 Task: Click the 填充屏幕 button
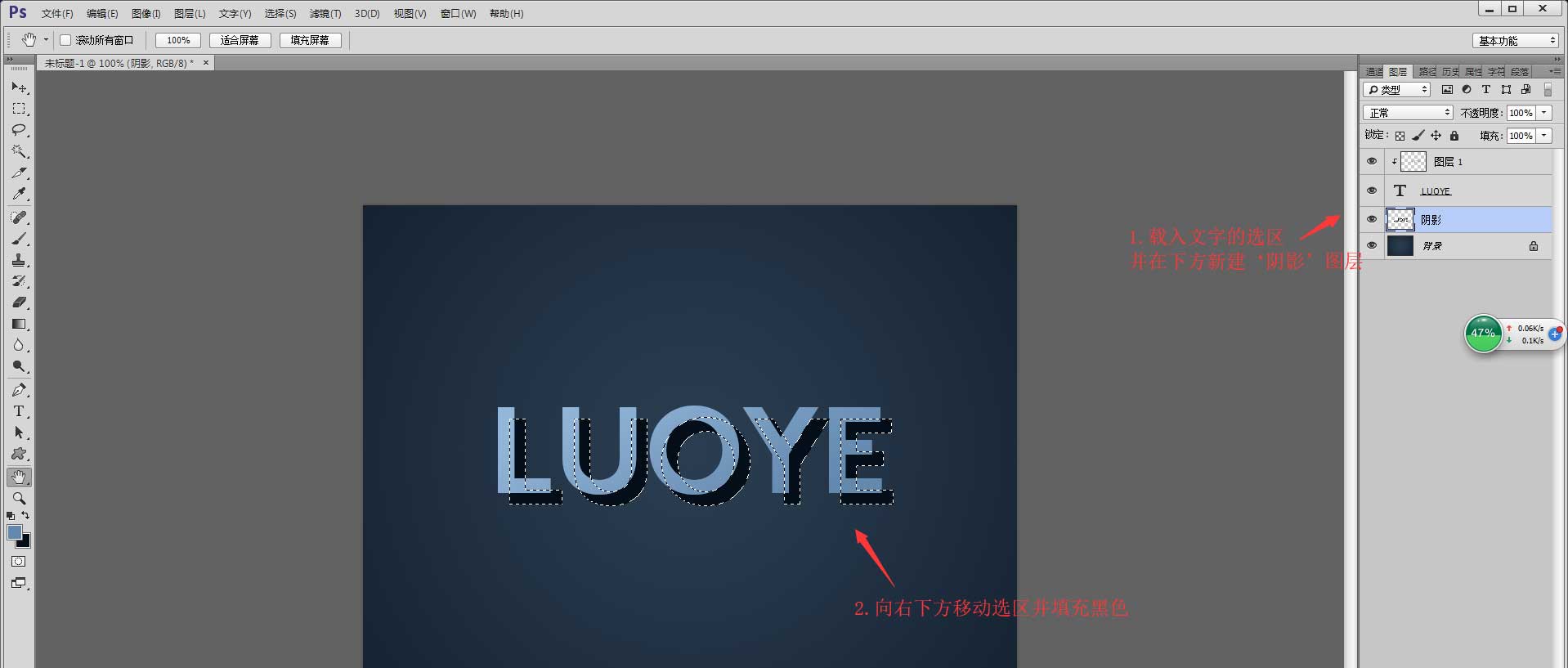click(x=310, y=40)
